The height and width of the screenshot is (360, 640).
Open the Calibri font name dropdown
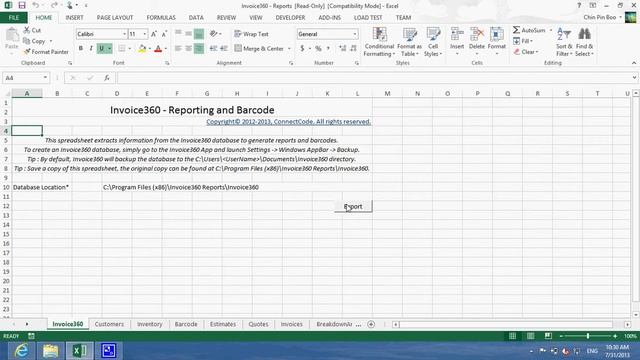click(124, 34)
